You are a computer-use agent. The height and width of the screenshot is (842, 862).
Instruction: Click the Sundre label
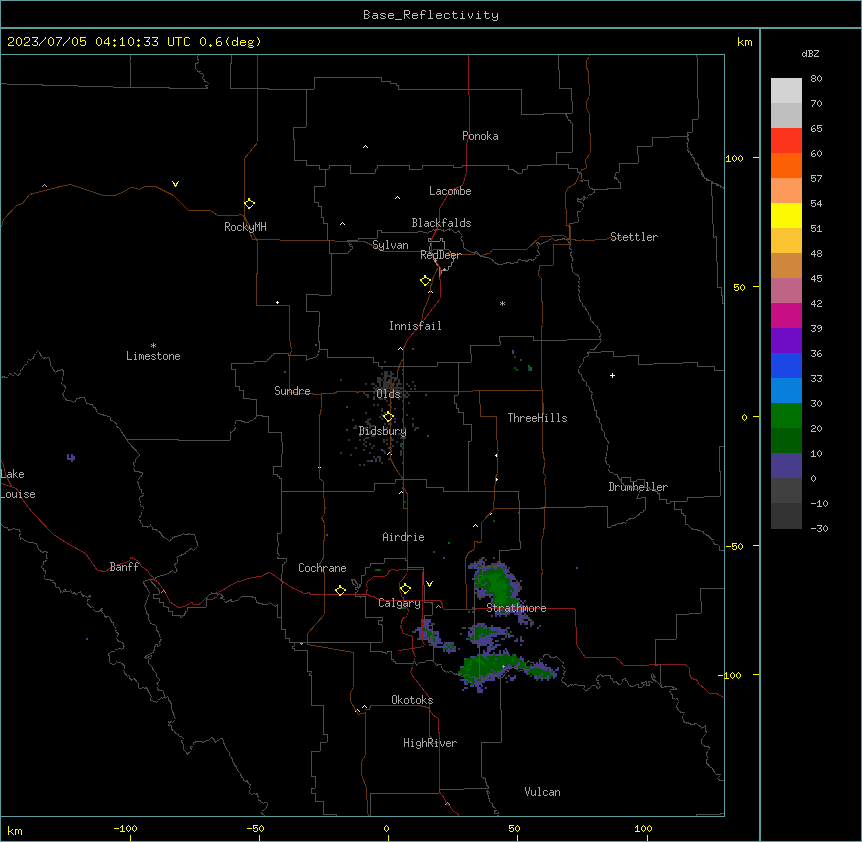292,391
